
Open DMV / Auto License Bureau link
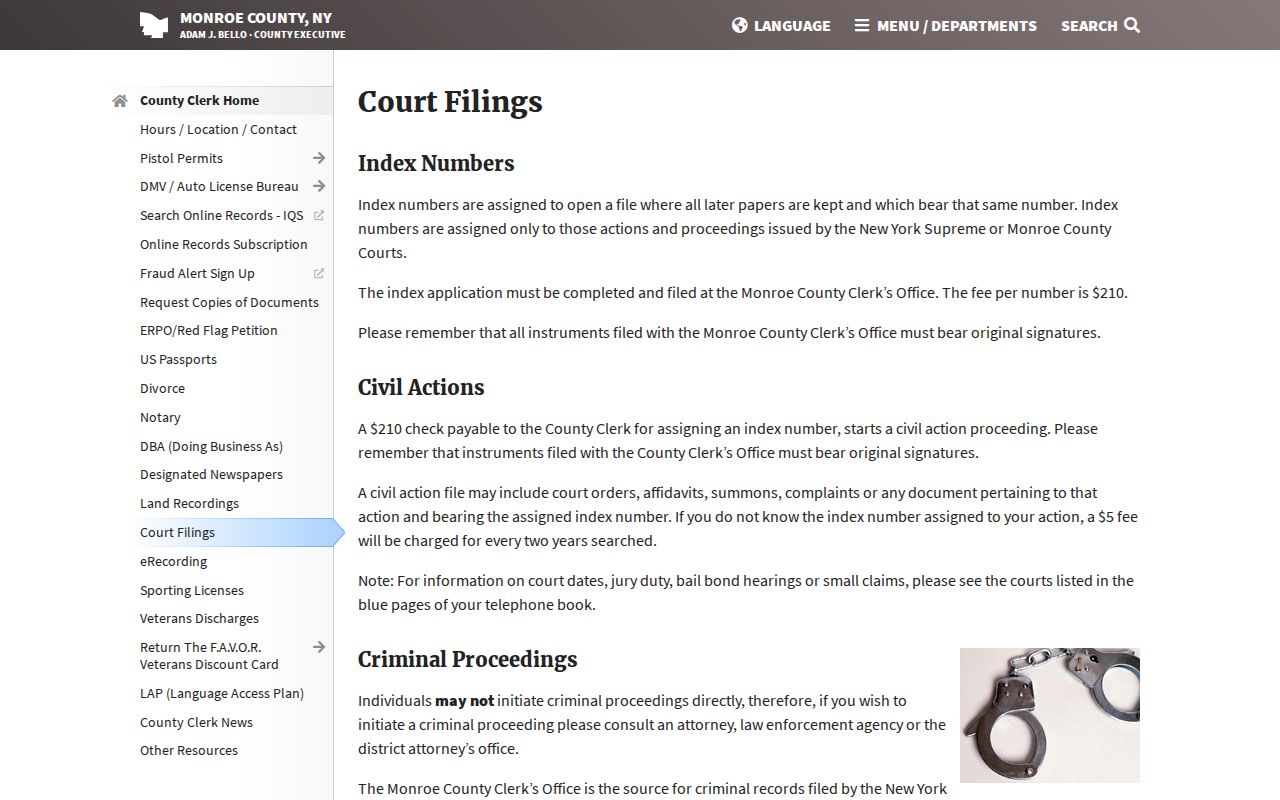coord(219,187)
